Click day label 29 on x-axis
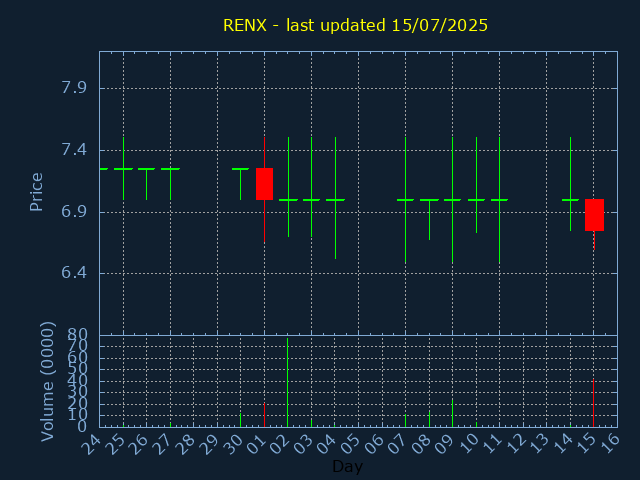The height and width of the screenshot is (480, 640). (209, 444)
